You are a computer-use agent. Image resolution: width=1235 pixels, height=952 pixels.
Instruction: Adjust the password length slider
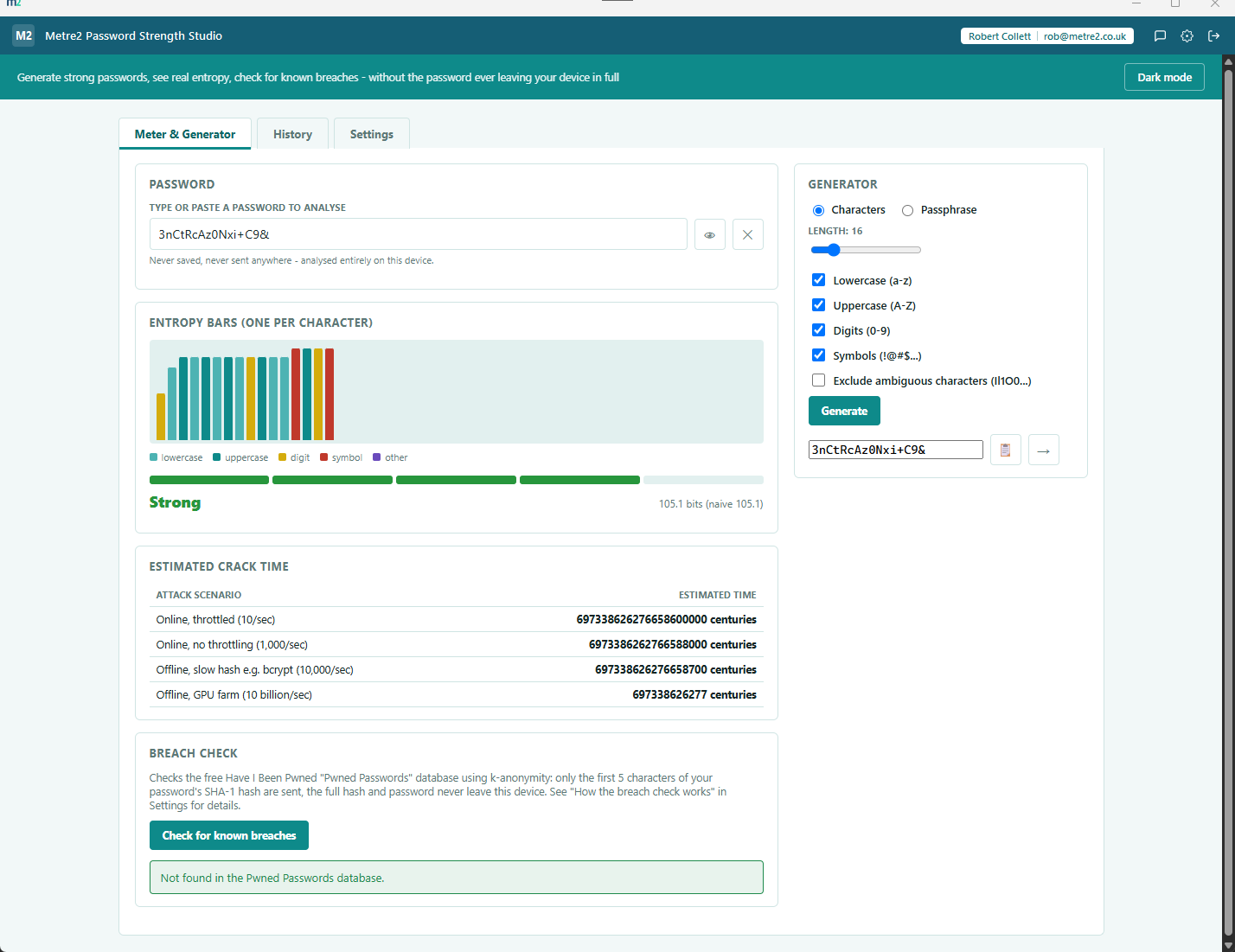pyautogui.click(x=866, y=250)
